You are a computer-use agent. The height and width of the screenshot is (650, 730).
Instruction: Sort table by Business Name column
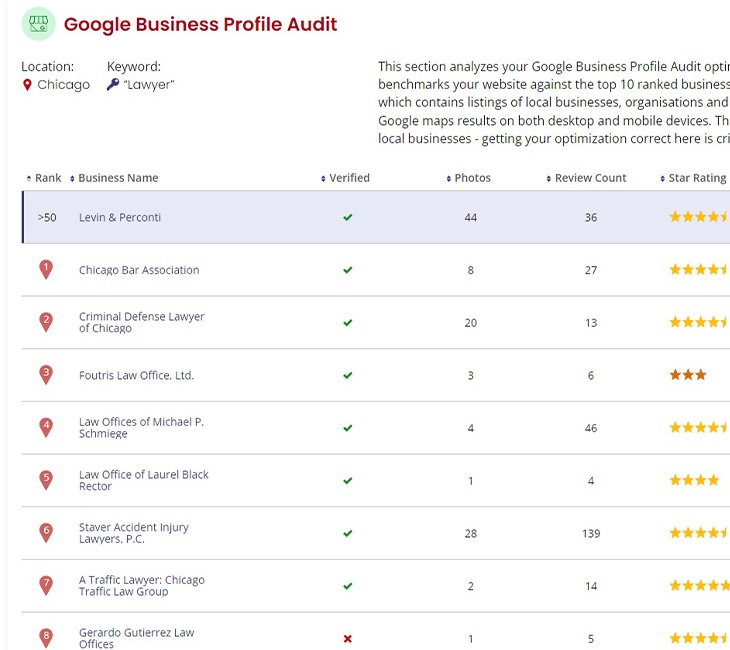click(118, 178)
